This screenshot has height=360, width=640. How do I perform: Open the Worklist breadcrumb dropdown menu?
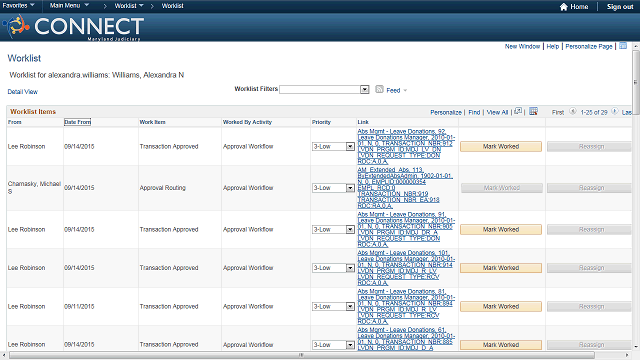pyautogui.click(x=129, y=6)
